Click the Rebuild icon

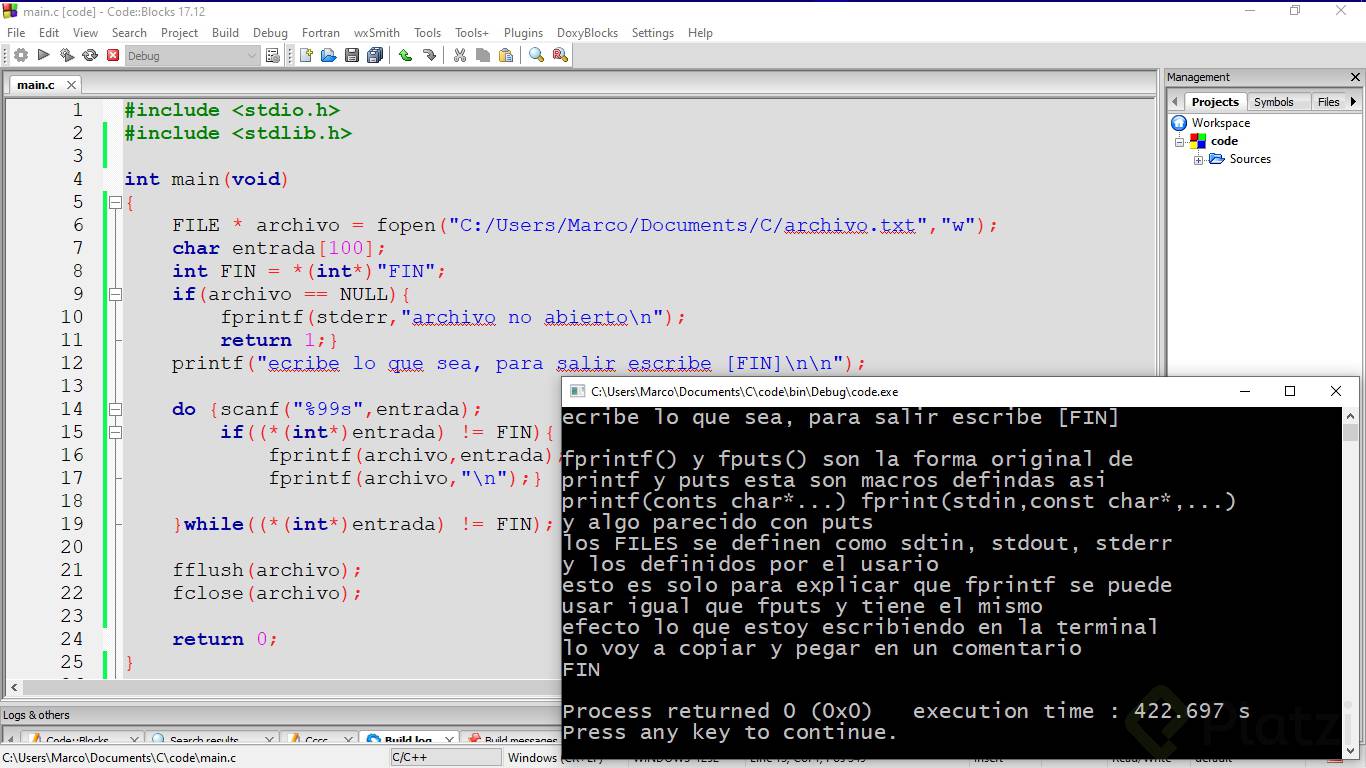(x=90, y=56)
